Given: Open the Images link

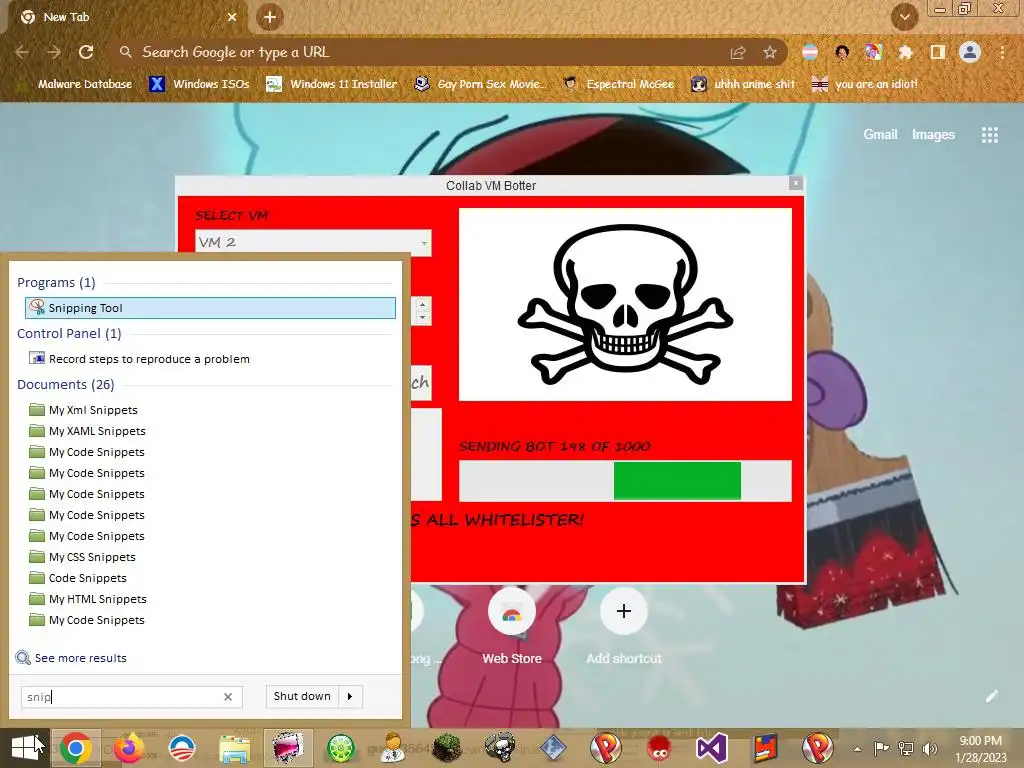Looking at the screenshot, I should [933, 135].
